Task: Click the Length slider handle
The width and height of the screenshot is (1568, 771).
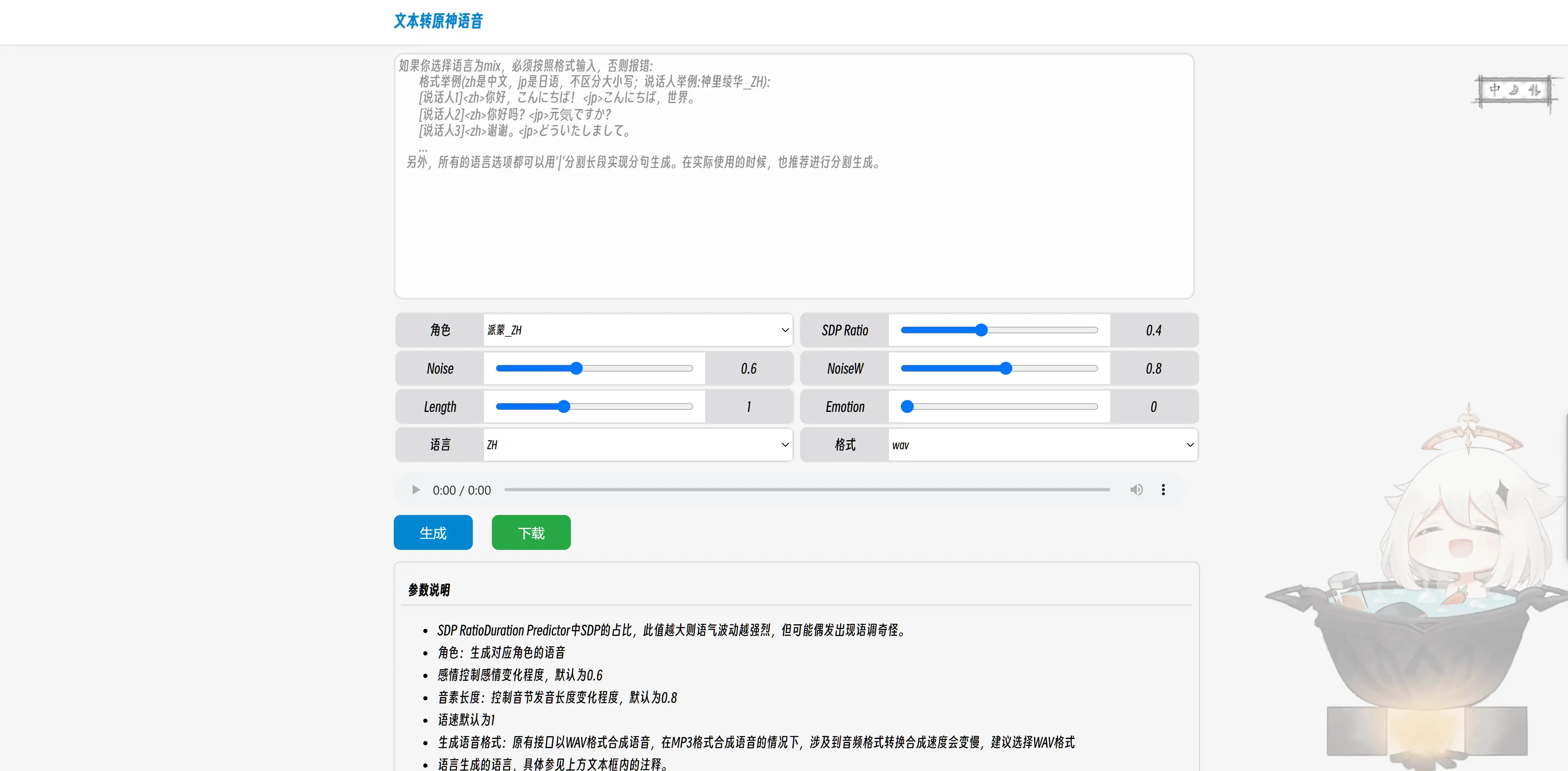Action: tap(564, 406)
